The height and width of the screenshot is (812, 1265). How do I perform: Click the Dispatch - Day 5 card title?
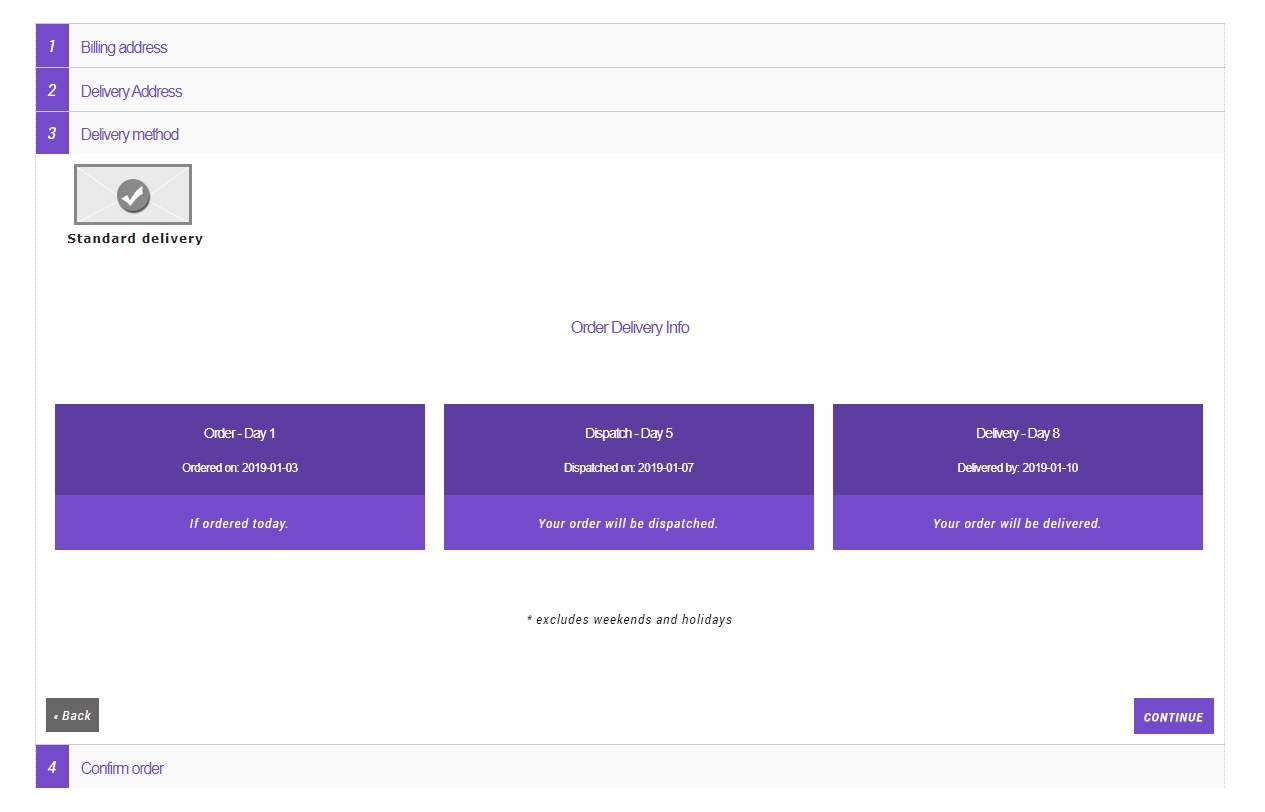click(629, 433)
